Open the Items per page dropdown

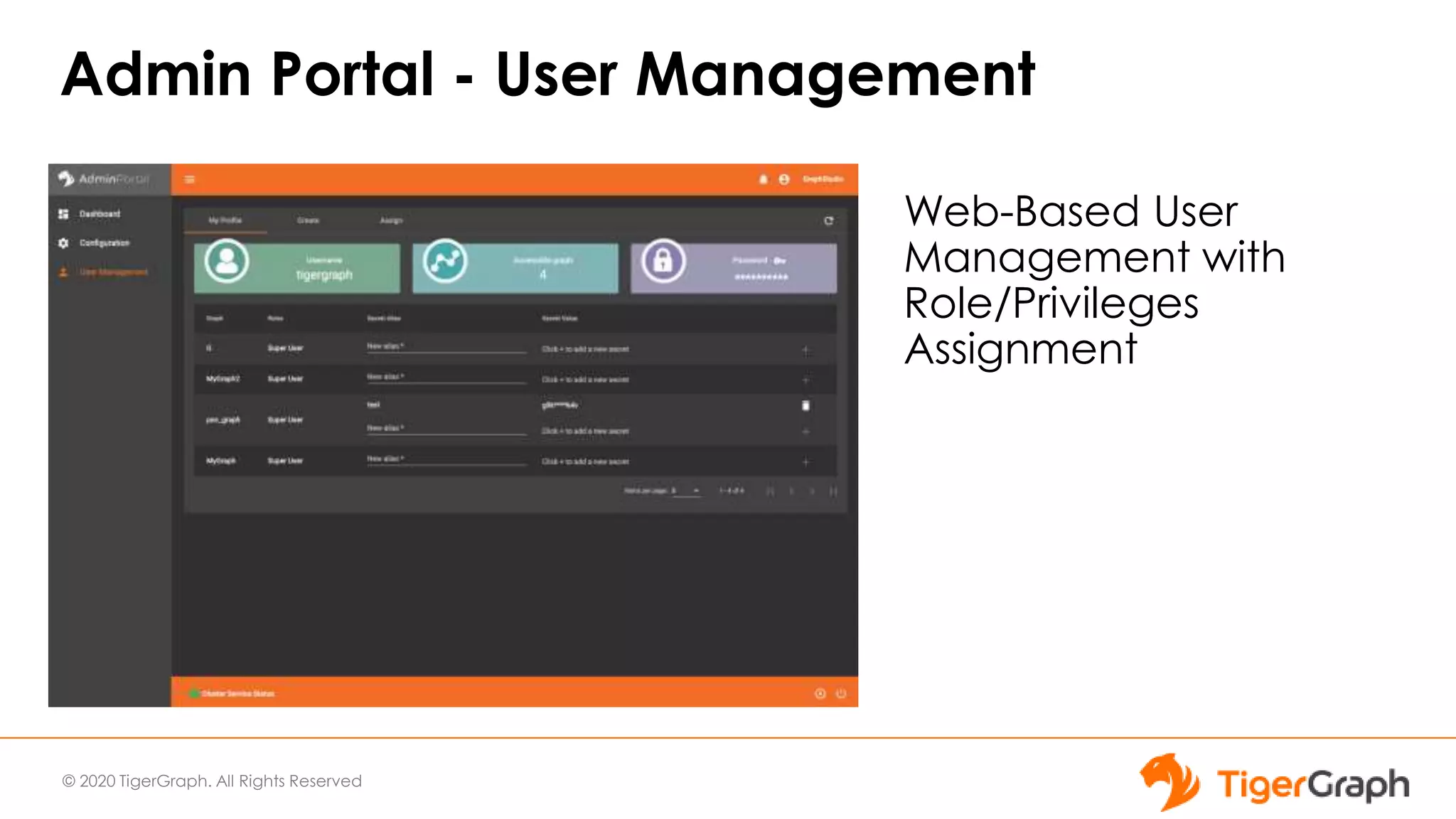(x=686, y=491)
